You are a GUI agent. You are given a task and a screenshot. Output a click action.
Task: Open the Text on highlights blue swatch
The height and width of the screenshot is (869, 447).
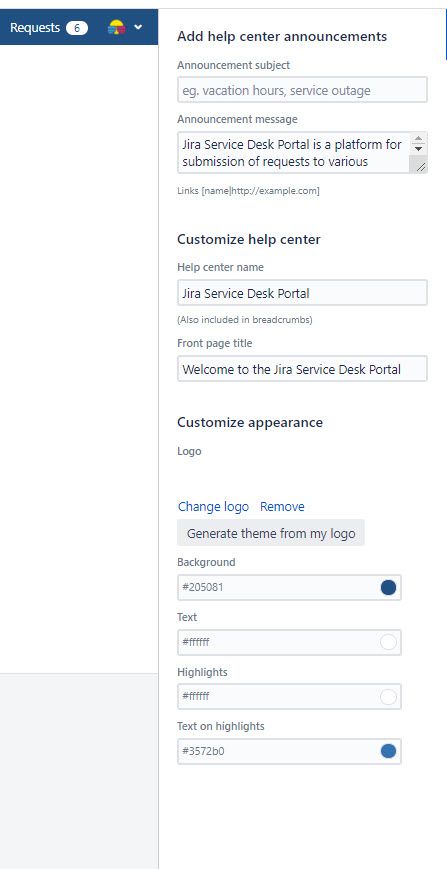point(388,751)
